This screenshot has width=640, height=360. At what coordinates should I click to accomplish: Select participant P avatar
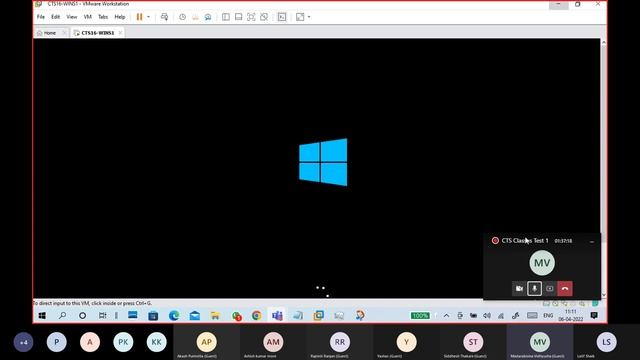(56, 342)
